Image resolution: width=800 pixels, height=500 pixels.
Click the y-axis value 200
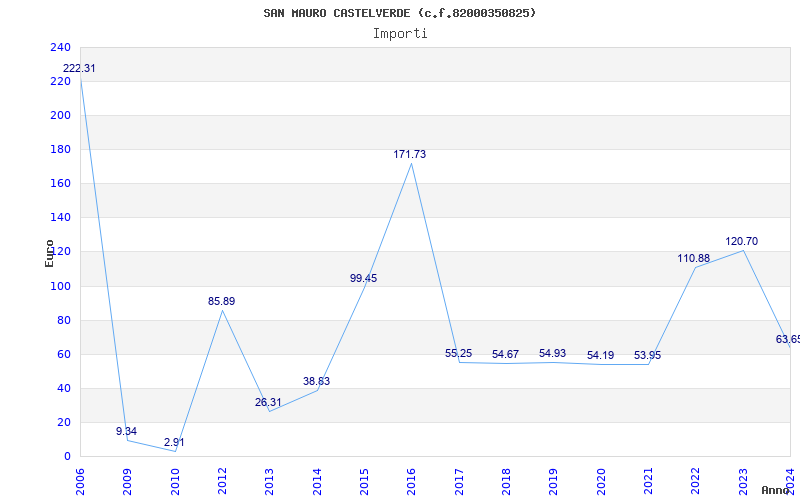[60, 116]
